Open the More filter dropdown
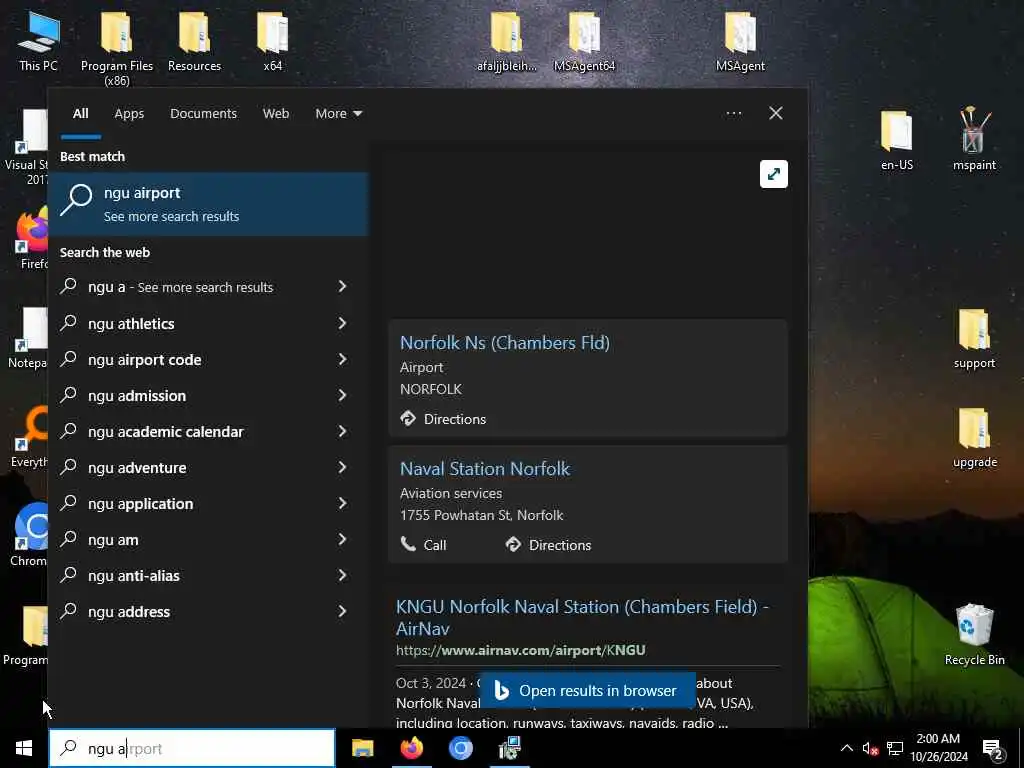This screenshot has height=768, width=1024. 338,114
